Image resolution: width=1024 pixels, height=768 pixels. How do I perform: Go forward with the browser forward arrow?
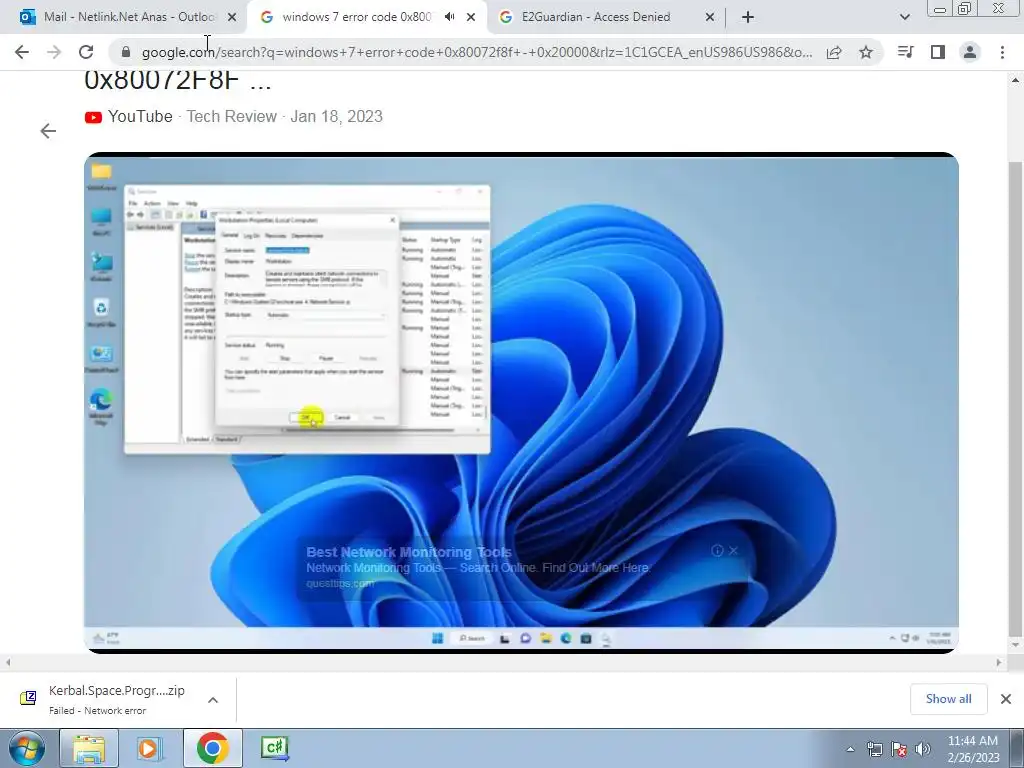click(x=54, y=52)
